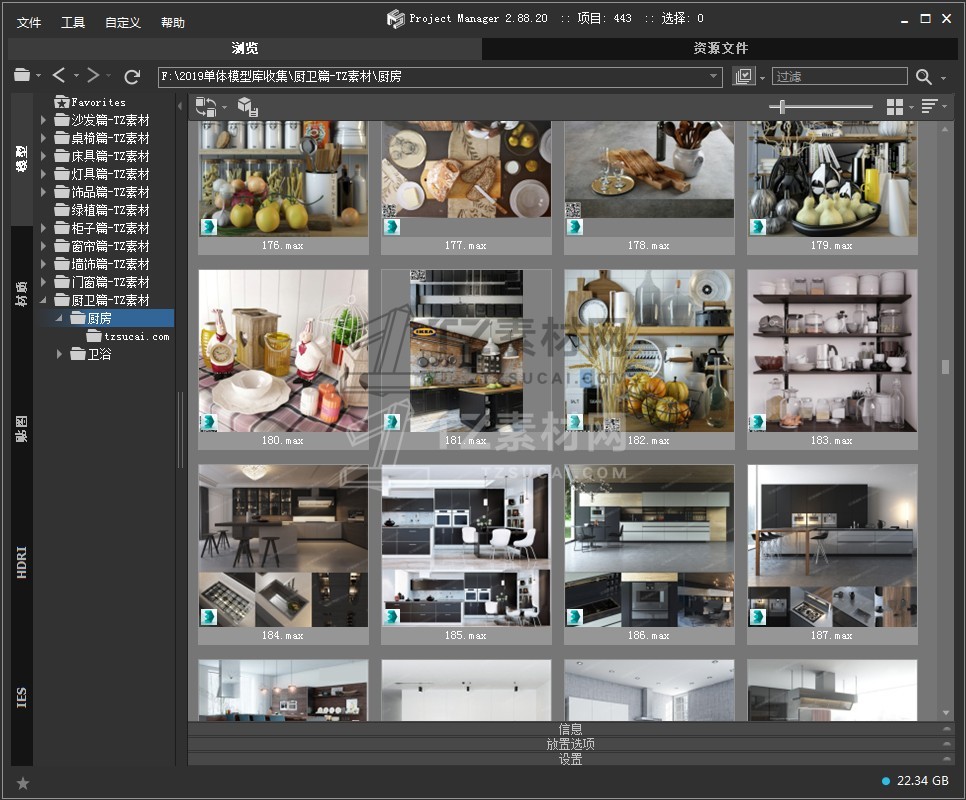Expand the 信息 panel

pyautogui.click(x=570, y=729)
